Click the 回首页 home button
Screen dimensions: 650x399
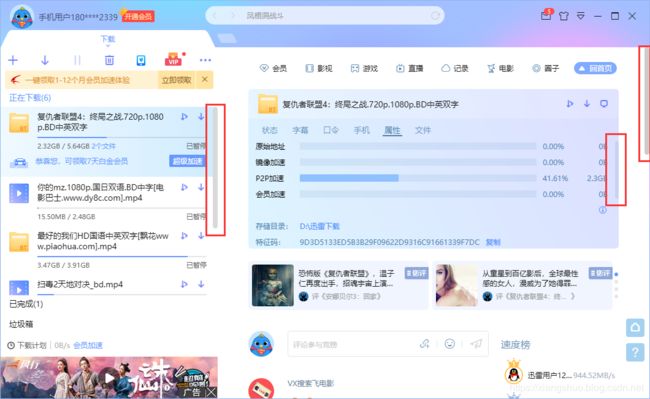[x=595, y=68]
